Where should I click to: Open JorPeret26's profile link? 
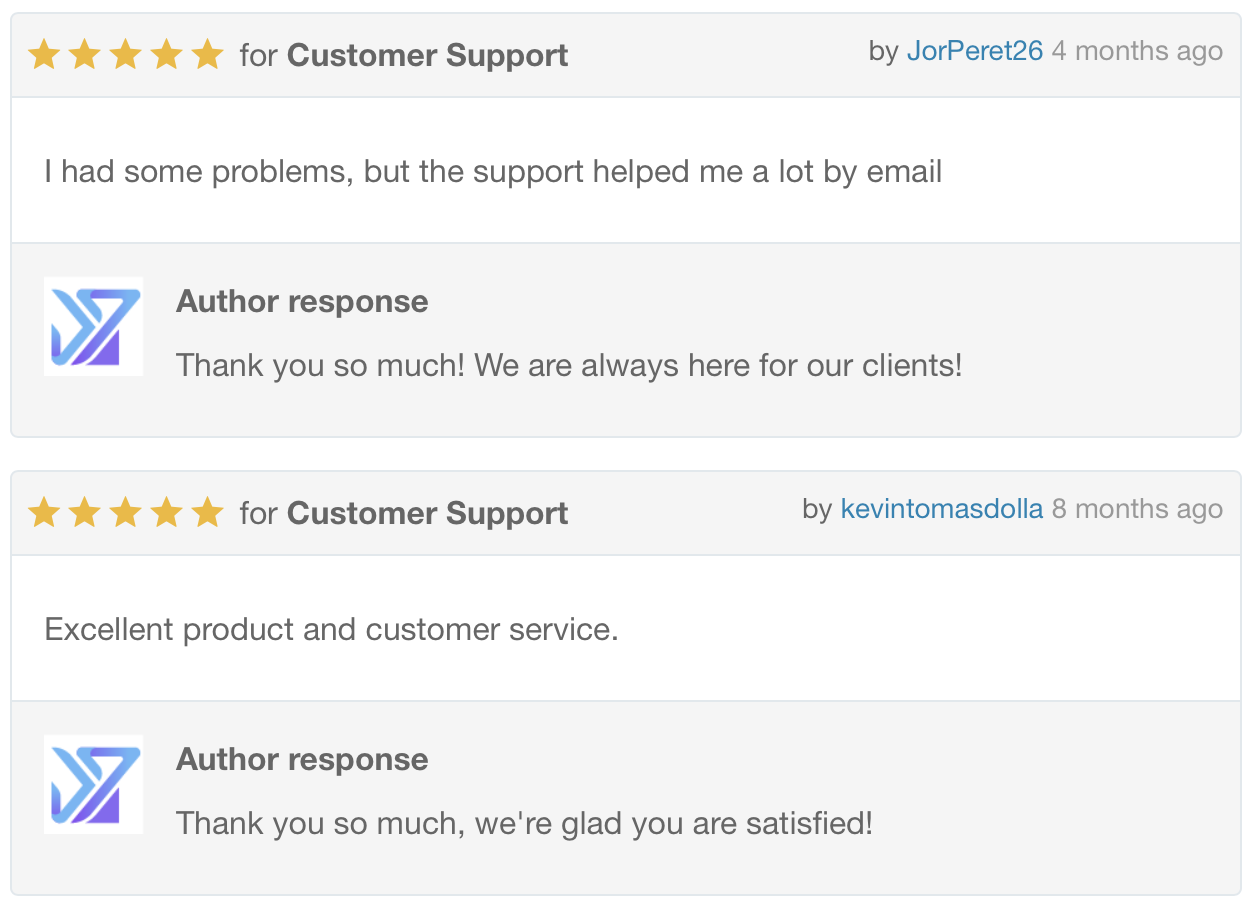(974, 51)
